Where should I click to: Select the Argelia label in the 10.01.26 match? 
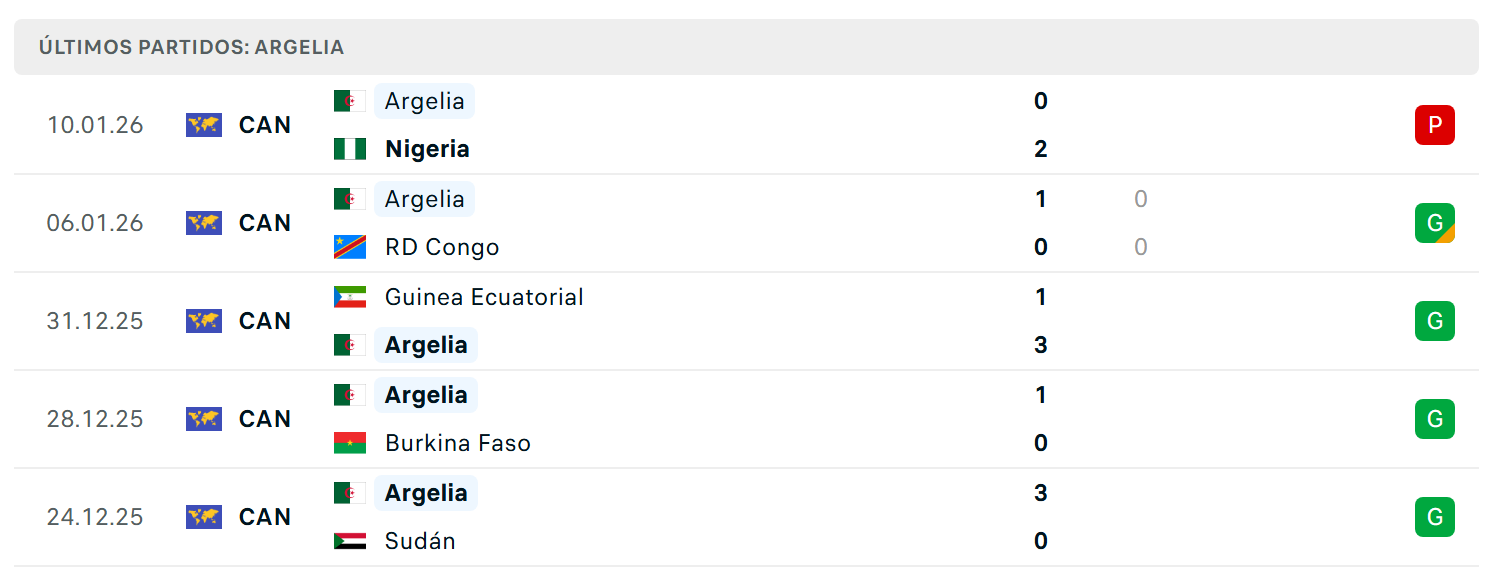coord(424,101)
